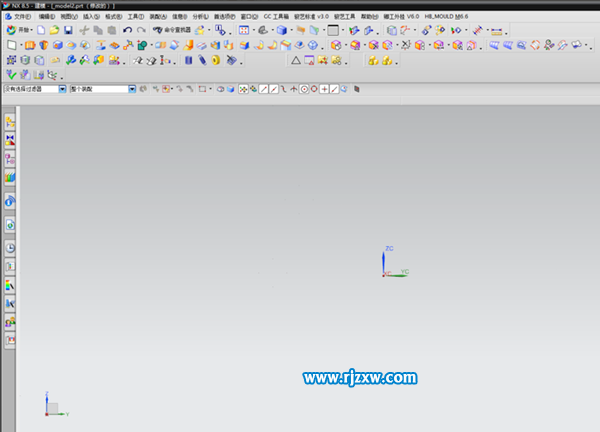
Task: Toggle the Quadrant Point snap option
Action: (x=314, y=89)
